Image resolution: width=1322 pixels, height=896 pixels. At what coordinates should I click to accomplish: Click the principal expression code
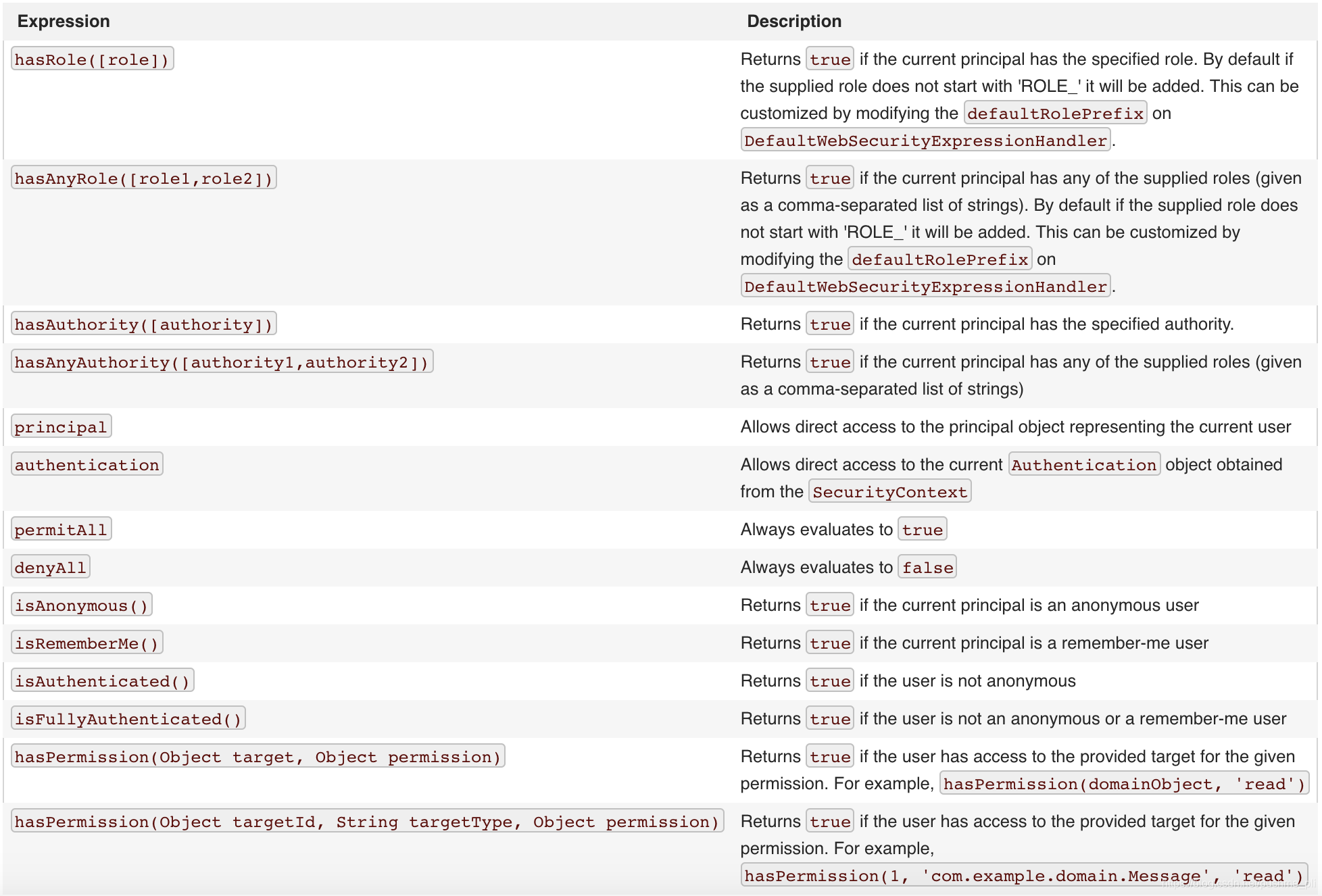point(61,427)
